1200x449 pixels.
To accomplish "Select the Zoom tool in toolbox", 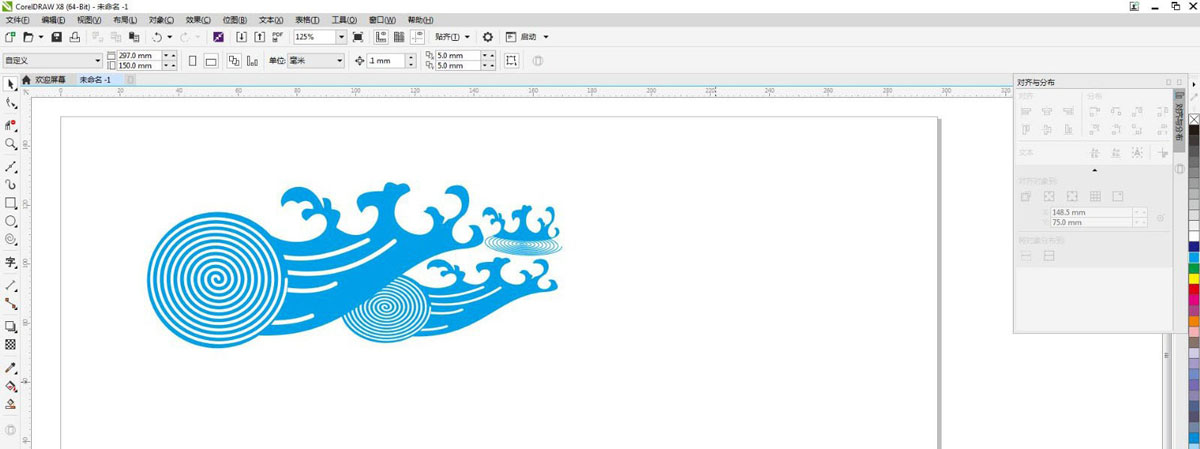I will [11, 144].
